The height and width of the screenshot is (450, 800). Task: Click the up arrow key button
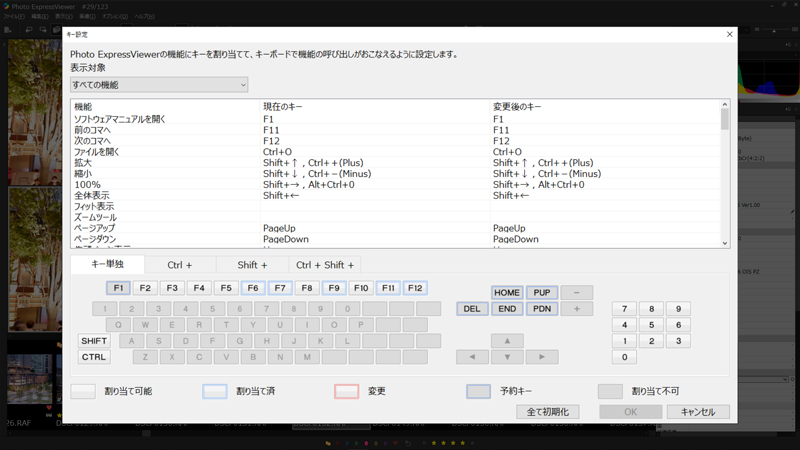coord(507,341)
